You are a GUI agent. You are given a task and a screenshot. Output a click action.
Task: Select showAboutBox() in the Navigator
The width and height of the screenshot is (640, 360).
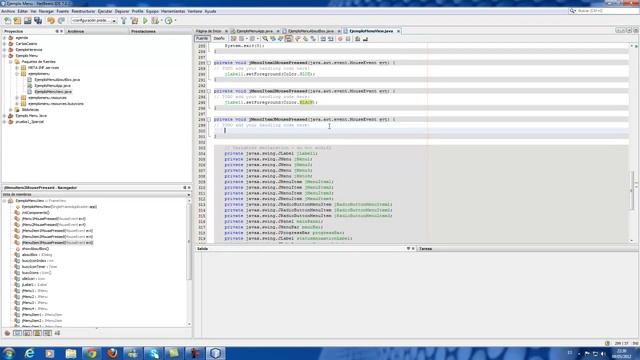point(35,249)
